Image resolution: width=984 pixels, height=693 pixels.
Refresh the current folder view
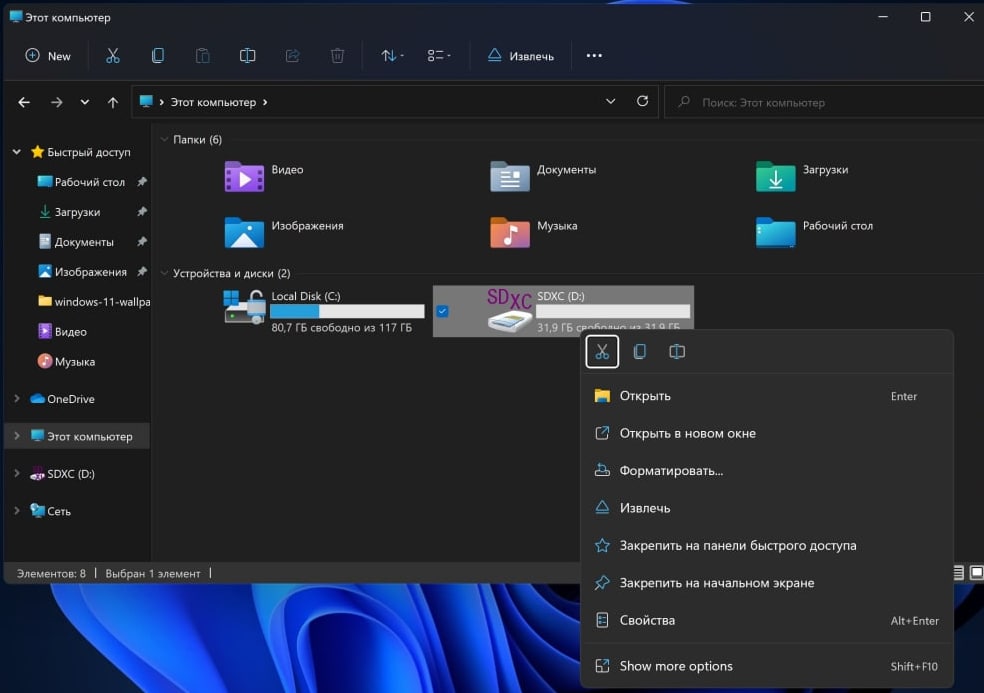[x=642, y=101]
